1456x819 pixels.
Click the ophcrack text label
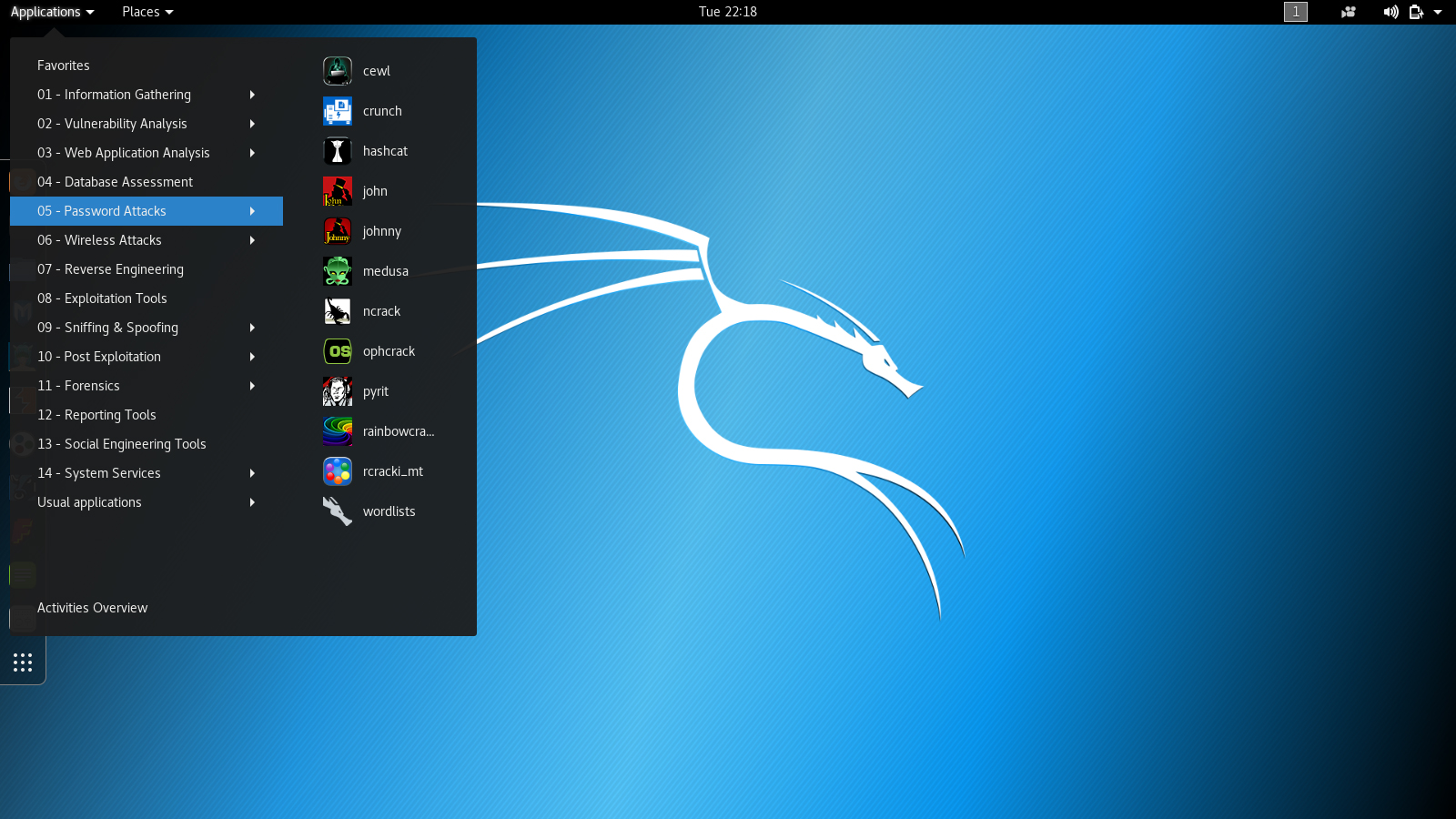pyautogui.click(x=389, y=352)
